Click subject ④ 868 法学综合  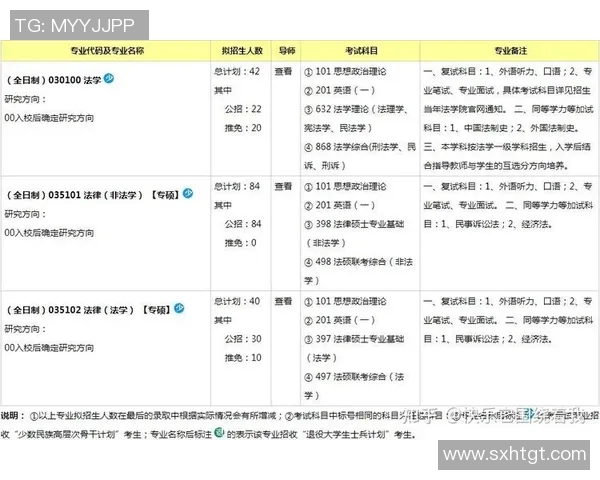360,156
